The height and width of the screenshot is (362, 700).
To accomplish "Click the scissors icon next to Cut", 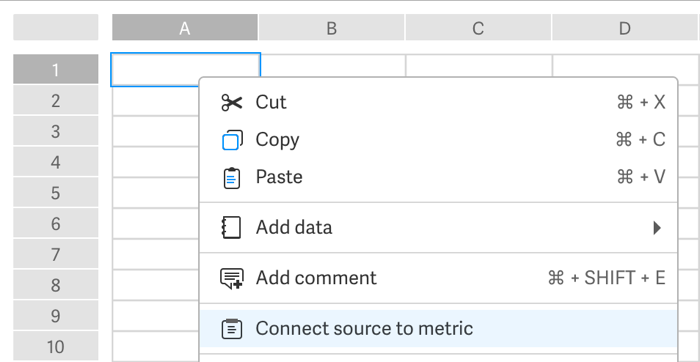I will pos(232,103).
